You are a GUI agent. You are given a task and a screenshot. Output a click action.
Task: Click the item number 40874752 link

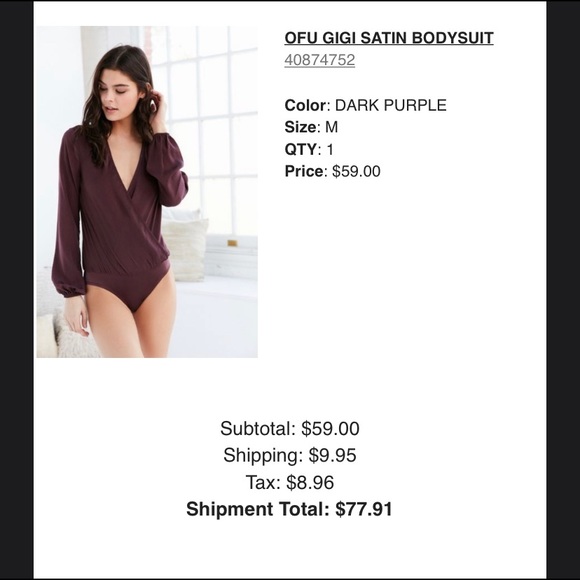coord(320,60)
